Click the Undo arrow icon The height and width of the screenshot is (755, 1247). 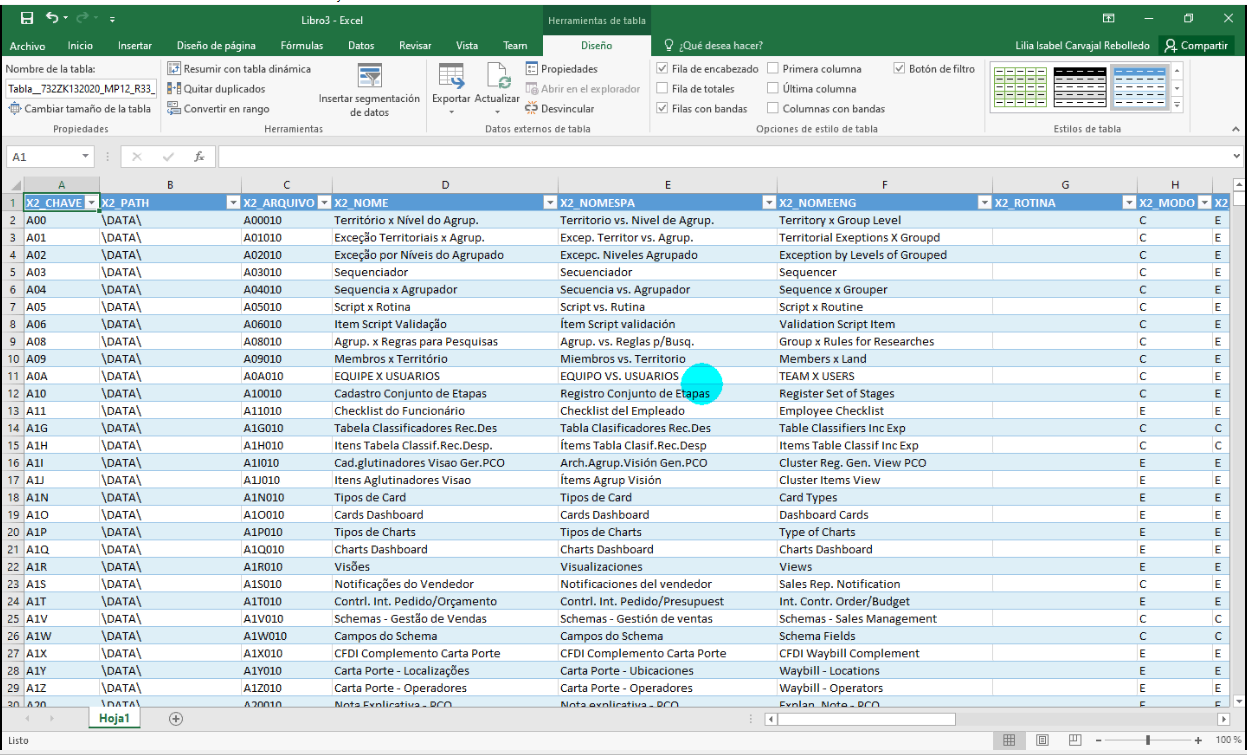[x=51, y=18]
